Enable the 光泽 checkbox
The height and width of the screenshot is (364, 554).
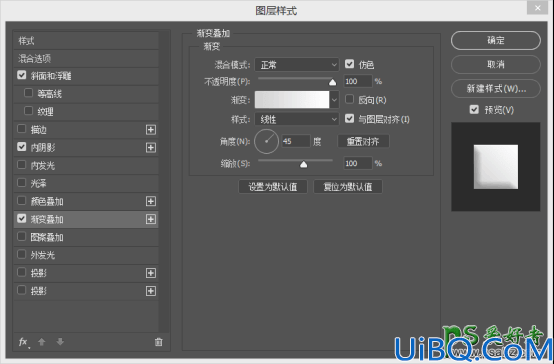point(22,183)
